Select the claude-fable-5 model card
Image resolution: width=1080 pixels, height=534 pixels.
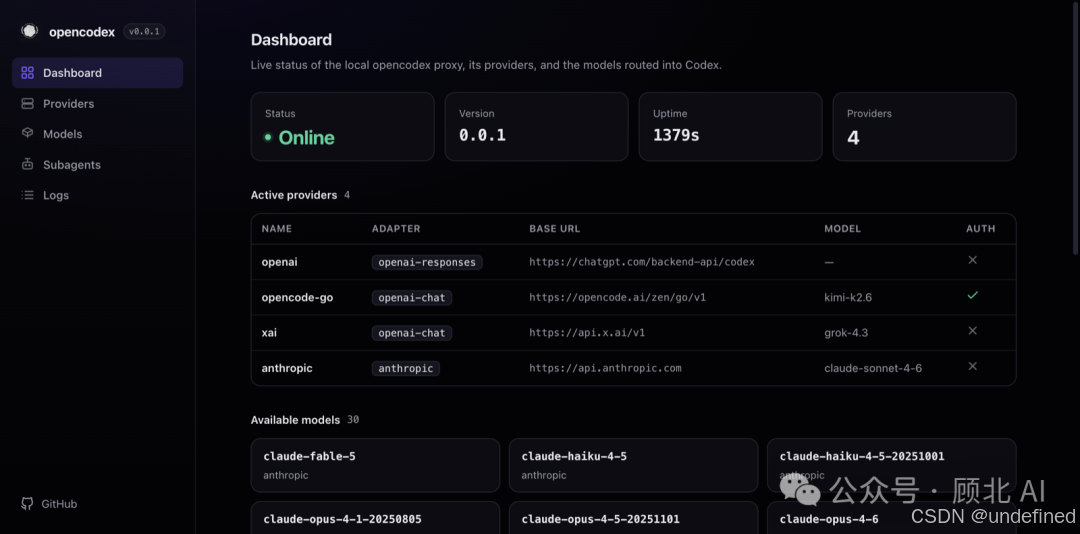[x=375, y=465]
